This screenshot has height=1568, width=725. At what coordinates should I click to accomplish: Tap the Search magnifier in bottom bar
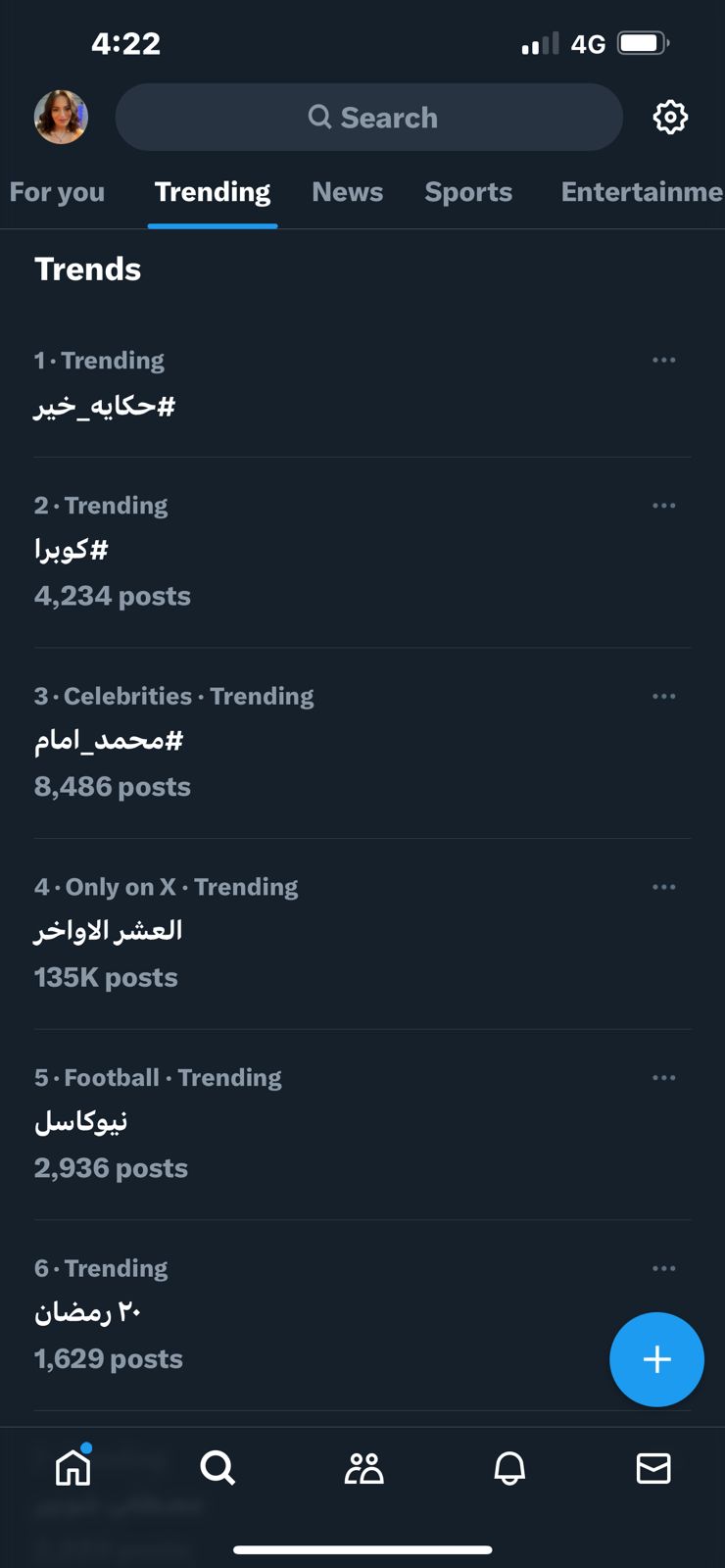click(217, 1468)
